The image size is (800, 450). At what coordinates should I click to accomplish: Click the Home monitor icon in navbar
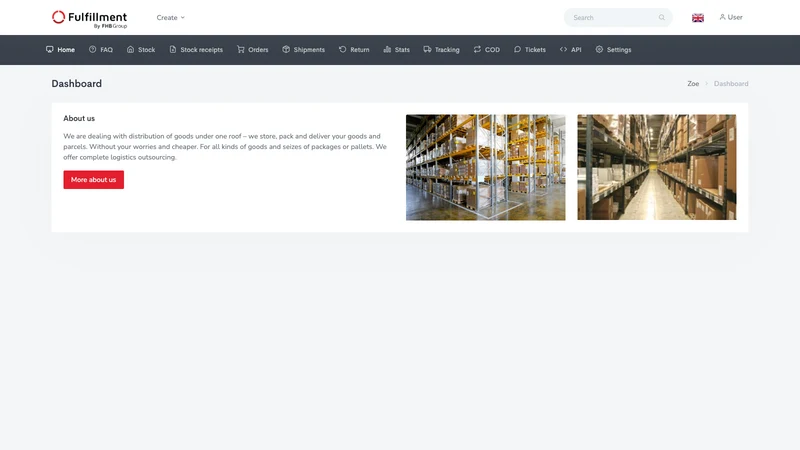pos(49,49)
